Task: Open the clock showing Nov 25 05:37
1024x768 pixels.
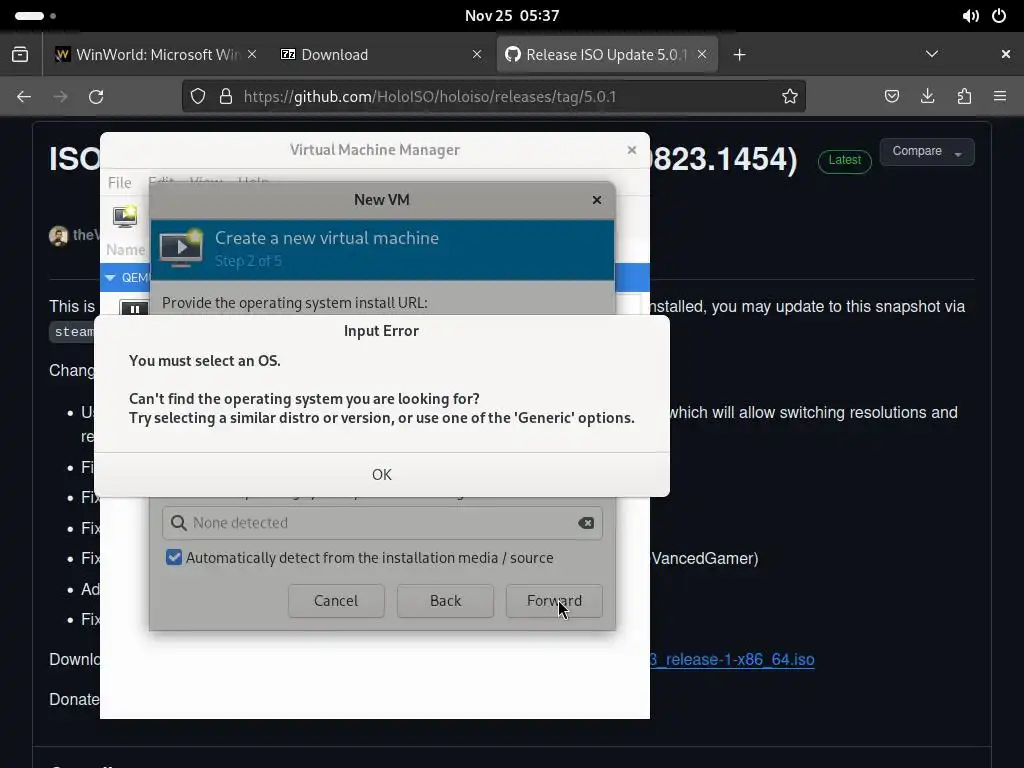Action: click(512, 16)
